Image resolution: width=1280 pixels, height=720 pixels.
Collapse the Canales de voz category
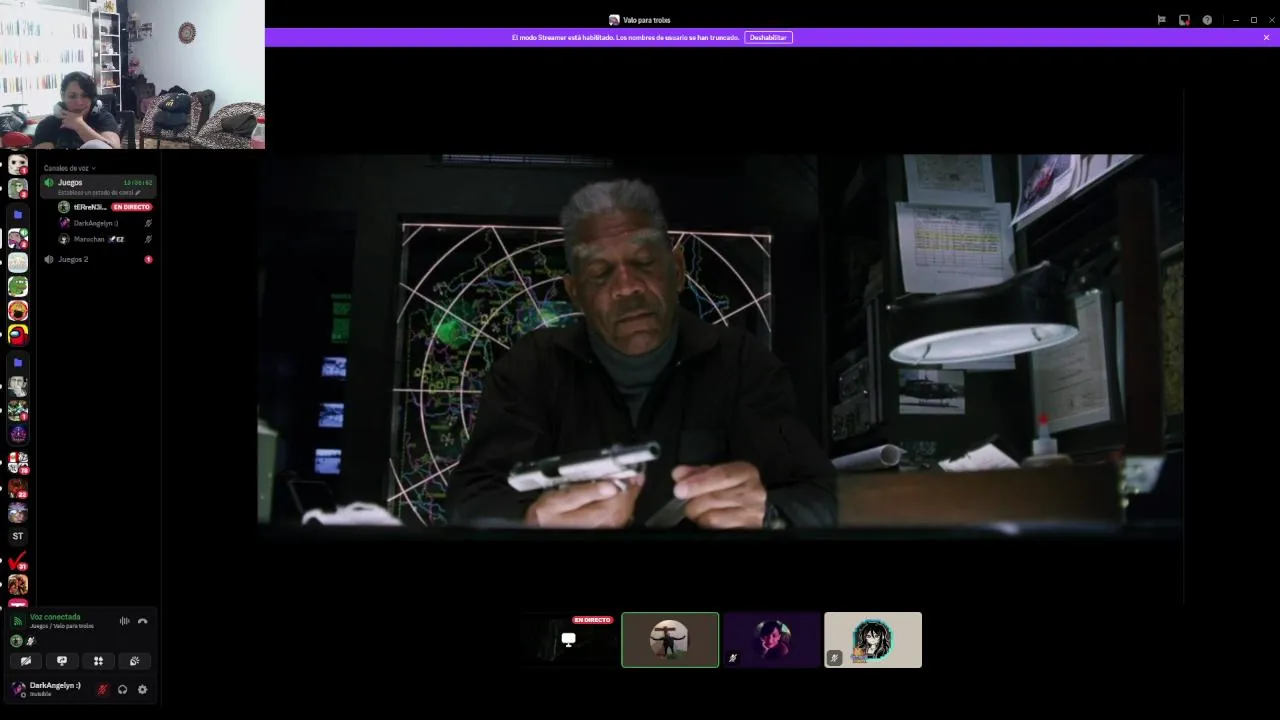click(x=70, y=168)
